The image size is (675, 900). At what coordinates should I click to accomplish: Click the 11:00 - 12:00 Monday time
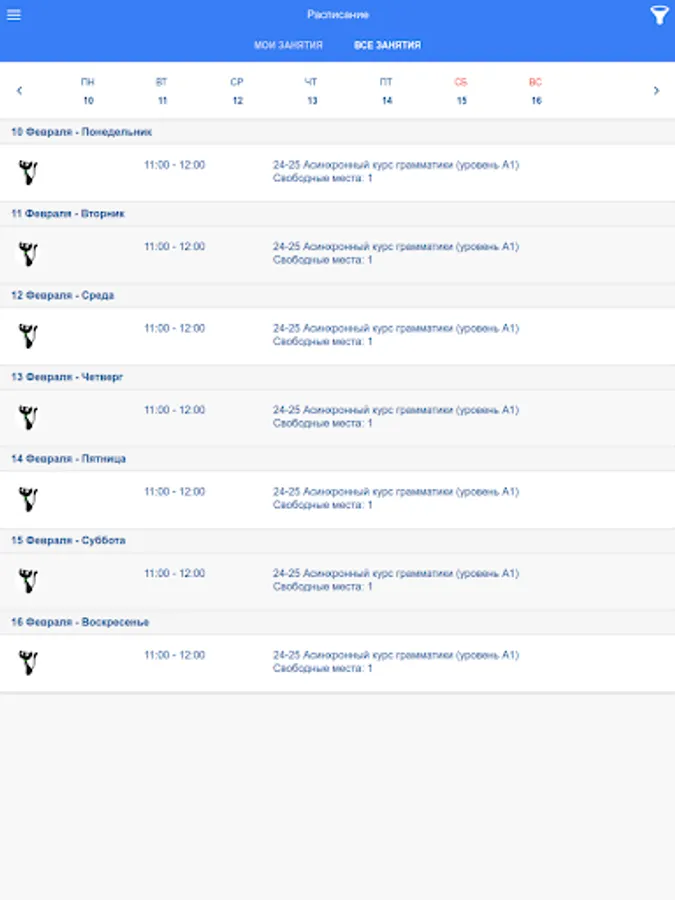click(x=174, y=165)
